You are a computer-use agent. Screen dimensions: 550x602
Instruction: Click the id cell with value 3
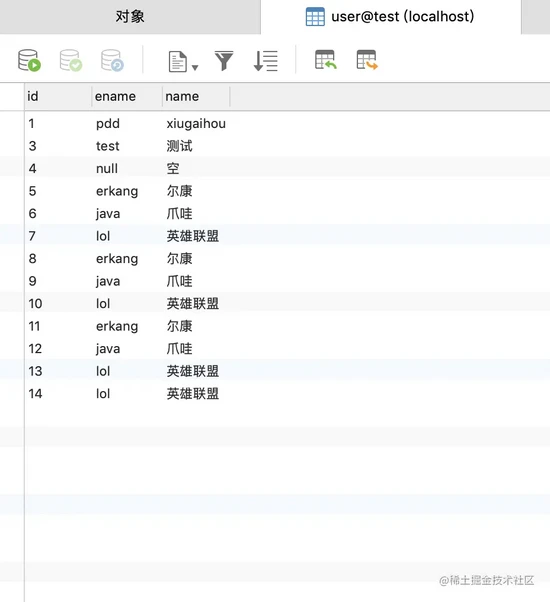coord(32,146)
